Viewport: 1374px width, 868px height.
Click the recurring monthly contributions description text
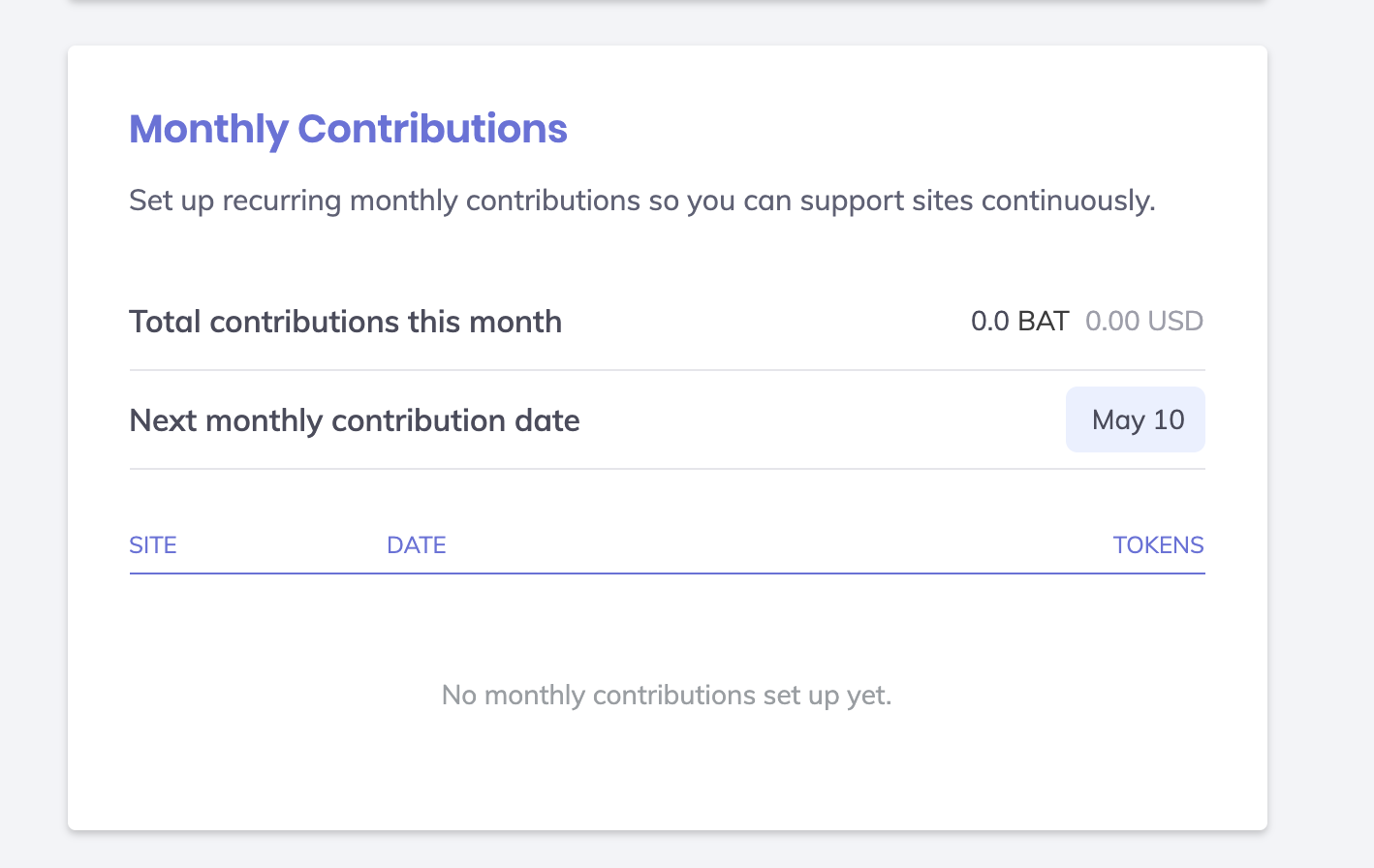click(641, 201)
